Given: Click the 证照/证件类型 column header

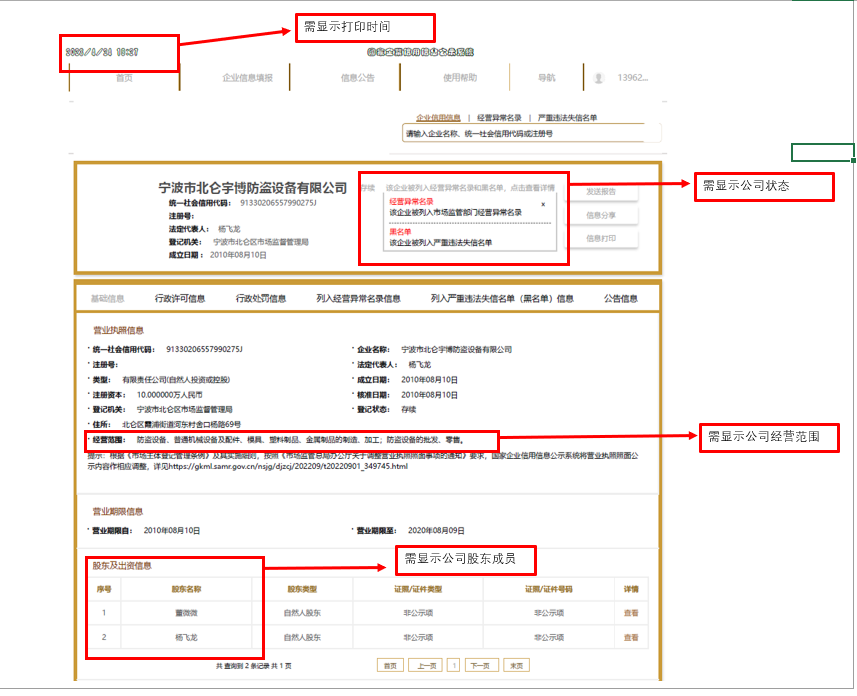Looking at the screenshot, I should click(418, 589).
